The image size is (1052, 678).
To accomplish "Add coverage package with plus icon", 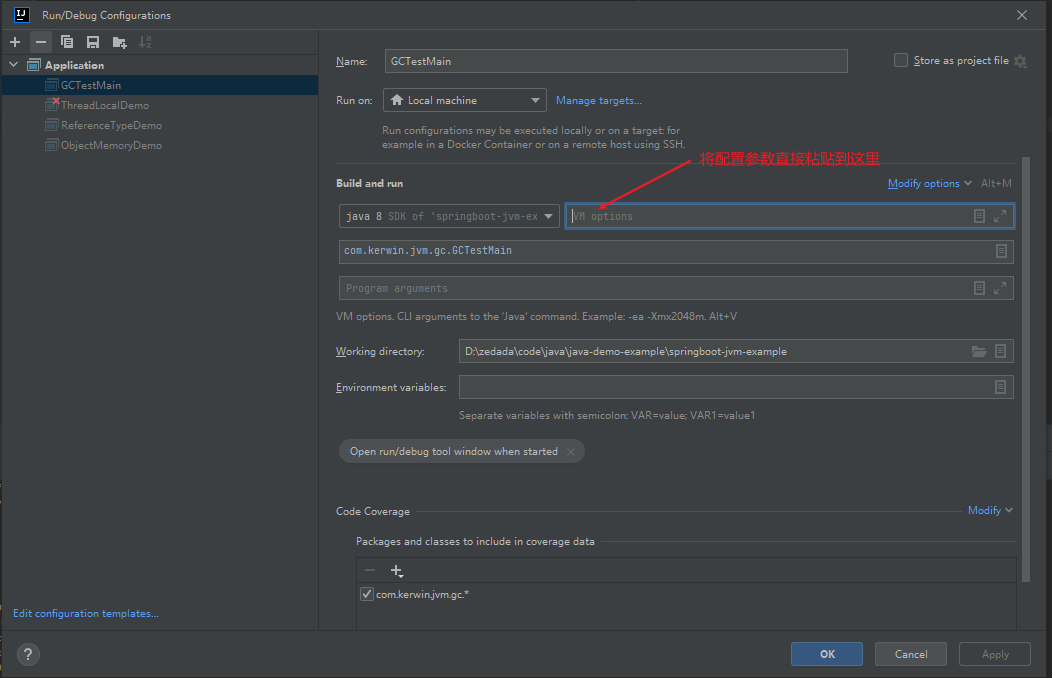I will [x=397, y=571].
